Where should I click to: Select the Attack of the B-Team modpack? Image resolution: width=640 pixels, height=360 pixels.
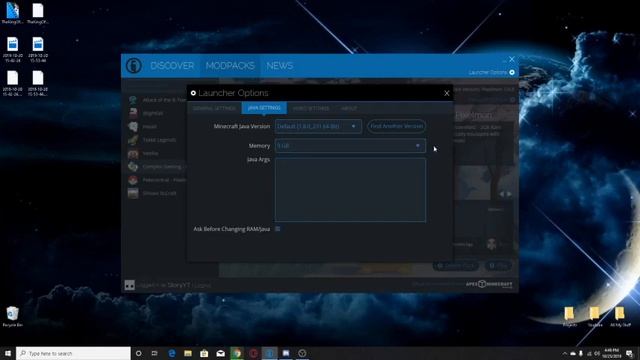click(157, 100)
